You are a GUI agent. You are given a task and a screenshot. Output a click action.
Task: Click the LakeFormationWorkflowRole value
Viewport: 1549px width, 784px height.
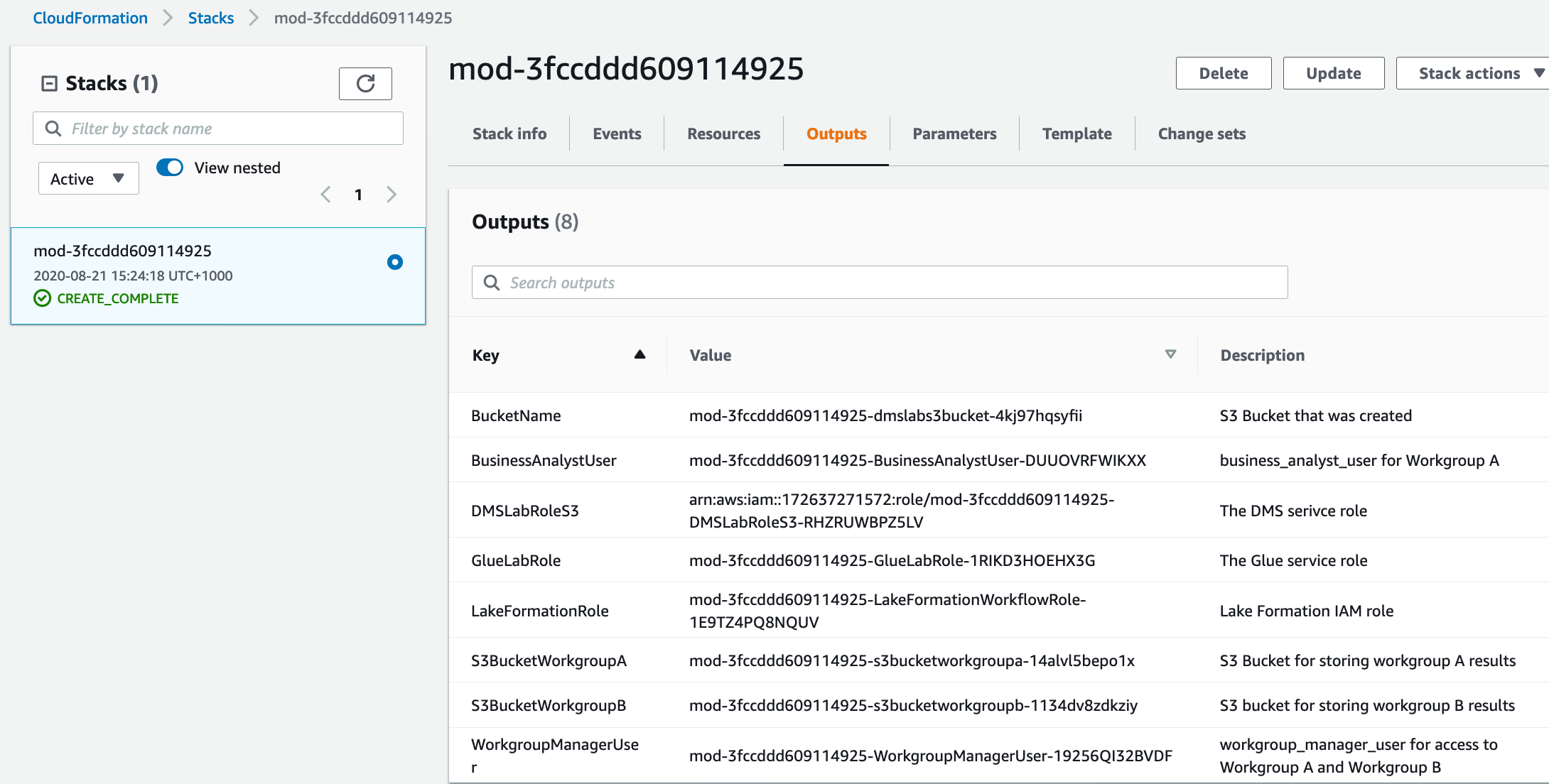click(887, 611)
